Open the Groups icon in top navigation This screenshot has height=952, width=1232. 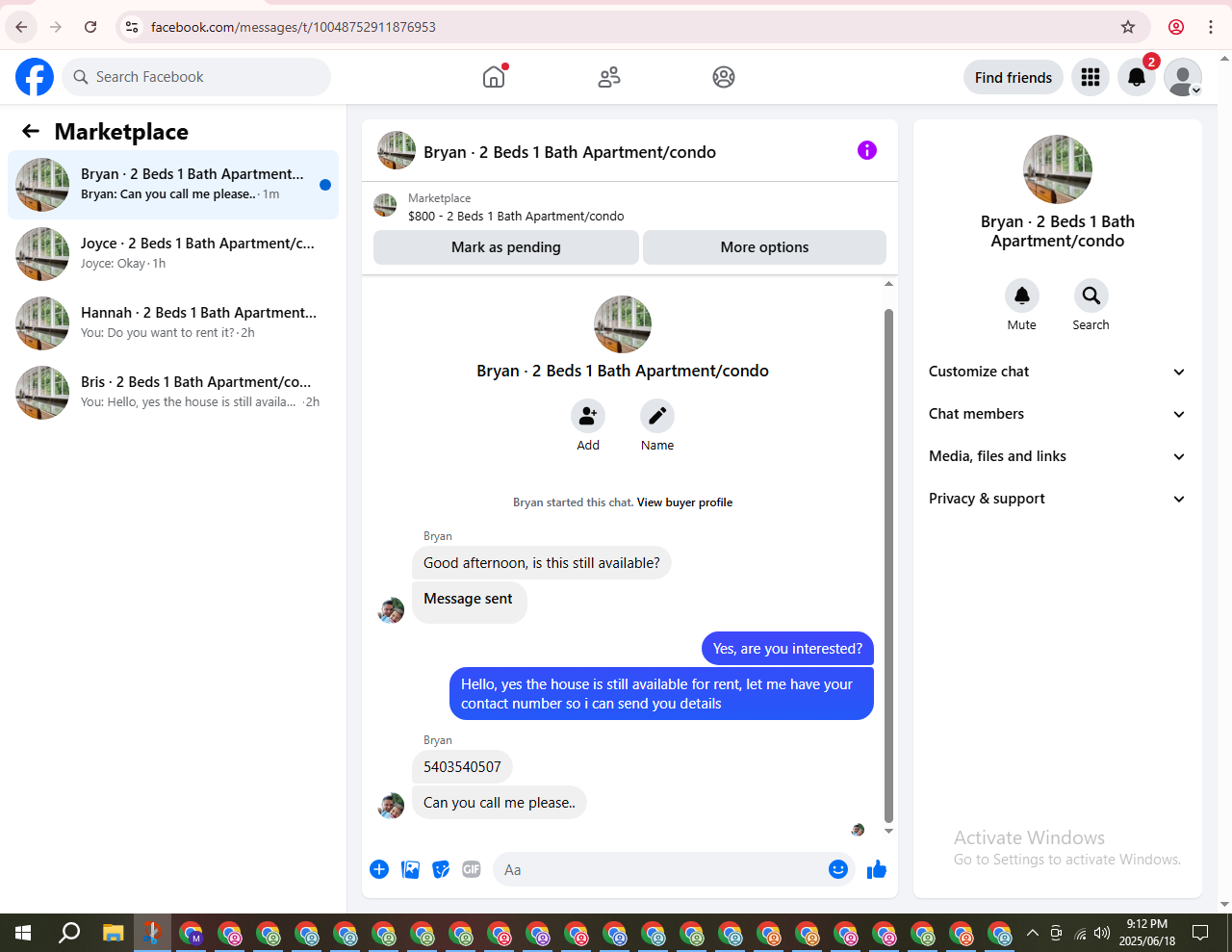tap(724, 77)
